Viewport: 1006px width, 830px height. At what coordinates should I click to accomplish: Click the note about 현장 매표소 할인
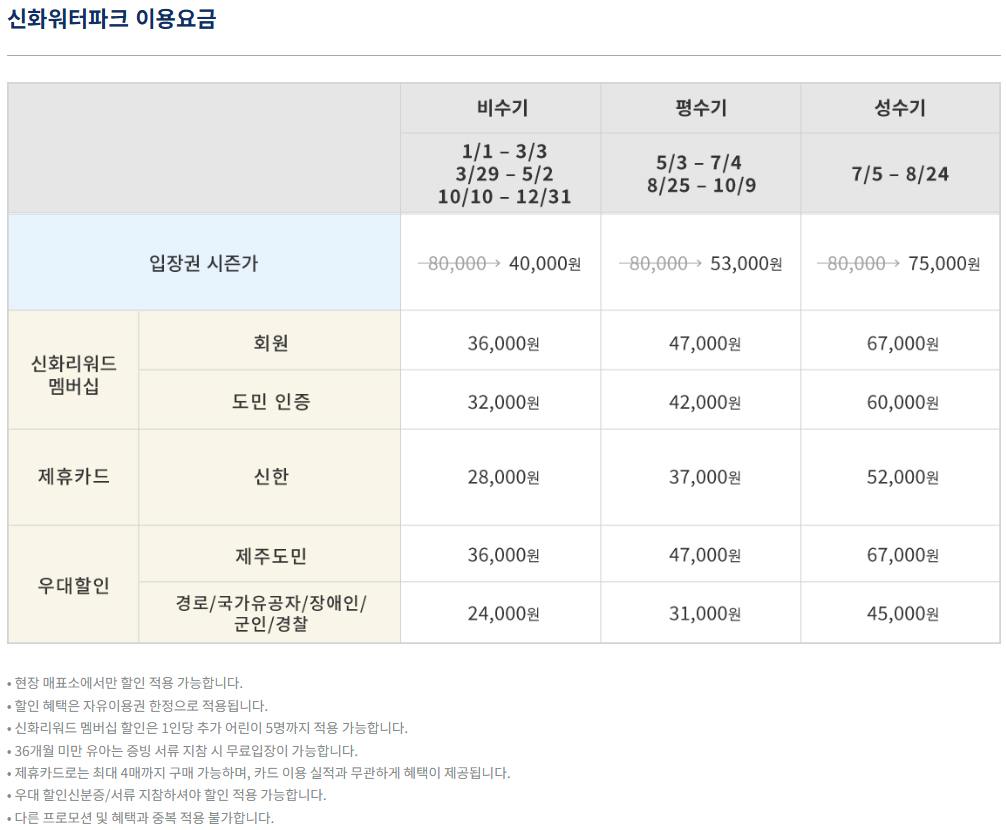tap(125, 682)
